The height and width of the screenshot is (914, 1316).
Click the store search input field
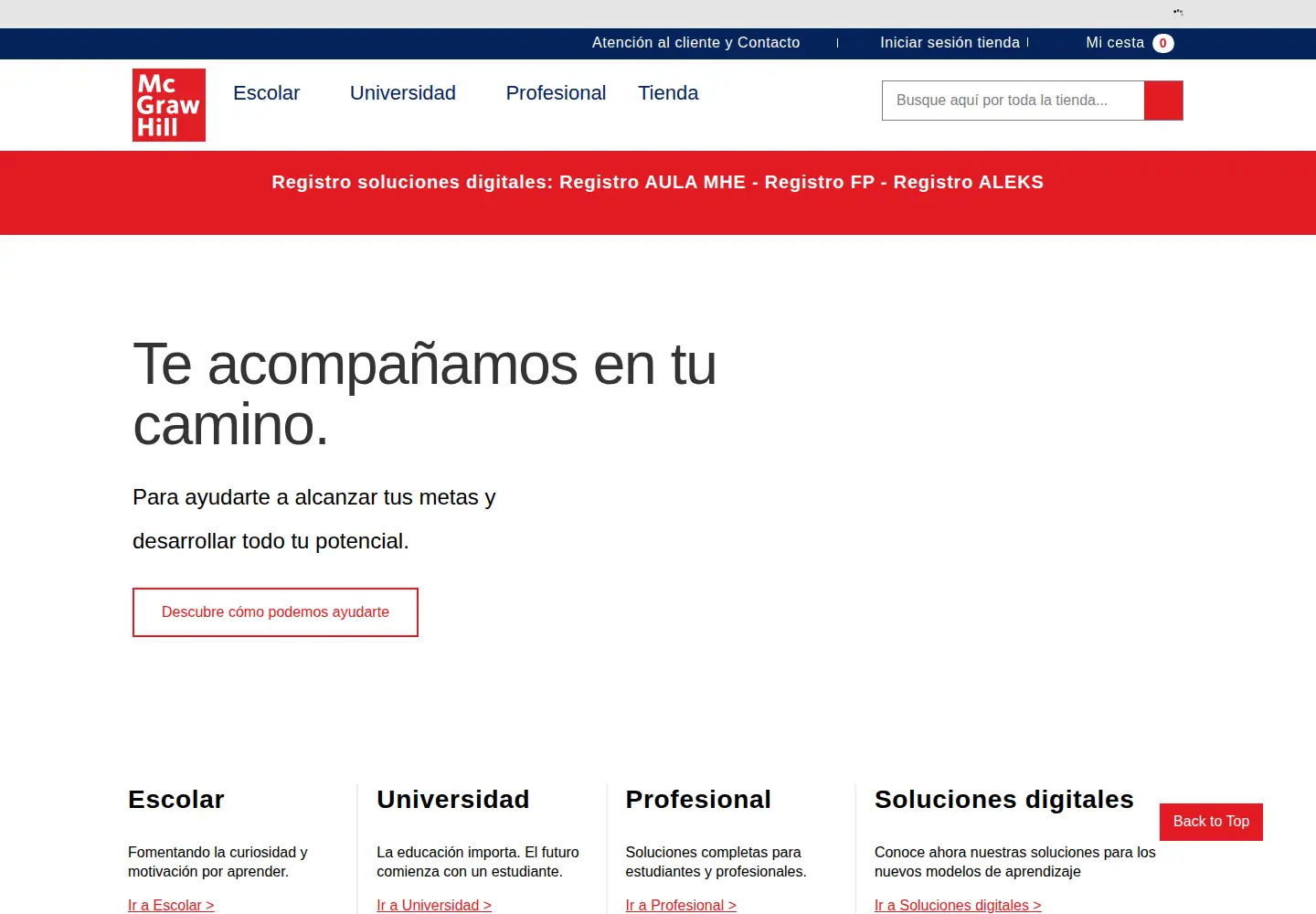point(1014,101)
